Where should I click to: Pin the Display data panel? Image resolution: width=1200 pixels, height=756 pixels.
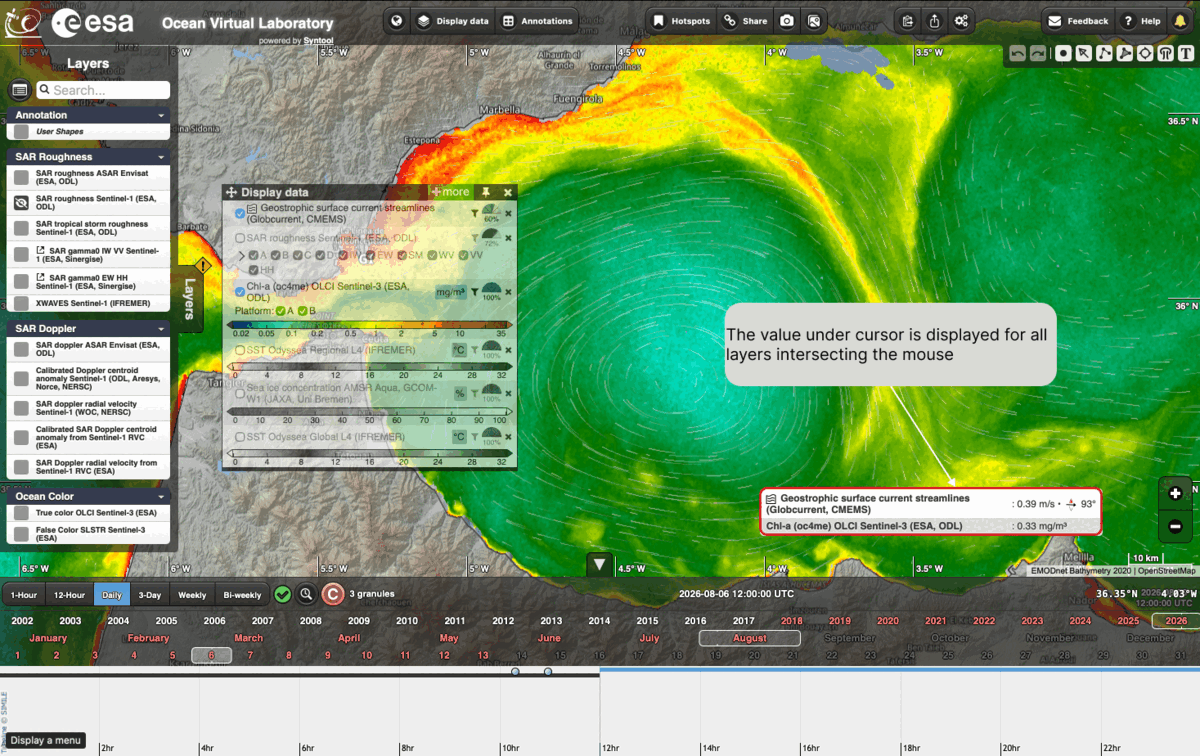(x=486, y=192)
